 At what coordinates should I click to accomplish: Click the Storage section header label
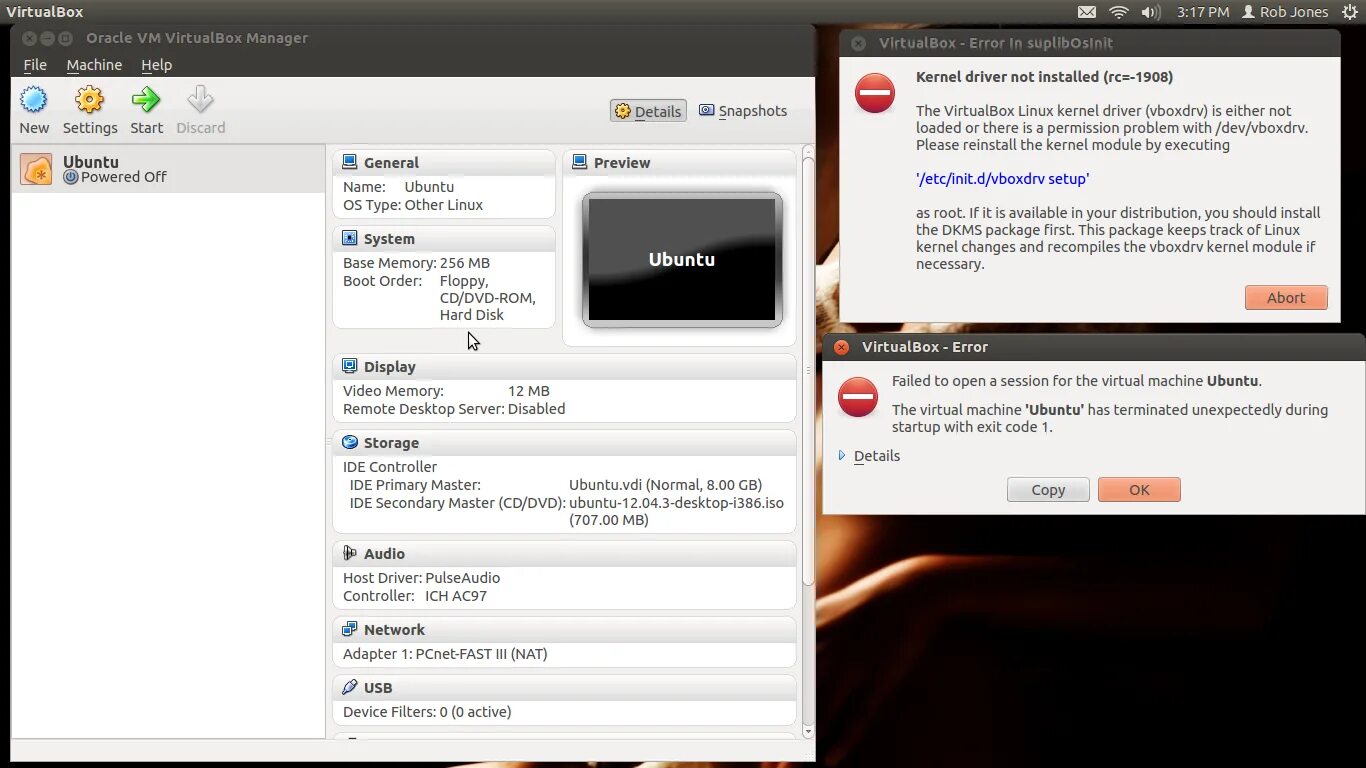[391, 443]
